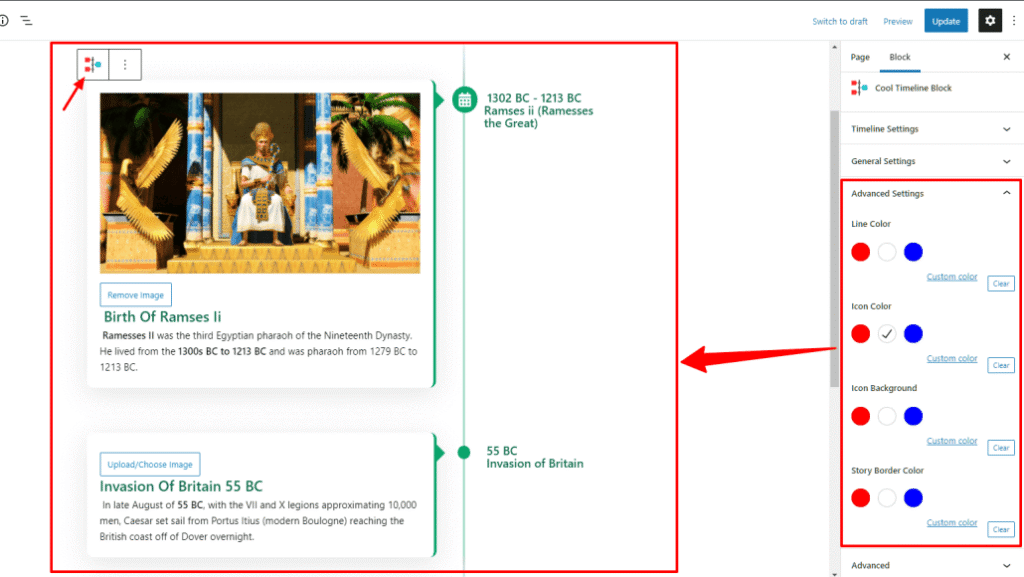Select the Cool Timeline Block icon in block toolbar
Viewport: 1024px width, 577px height.
[93, 64]
